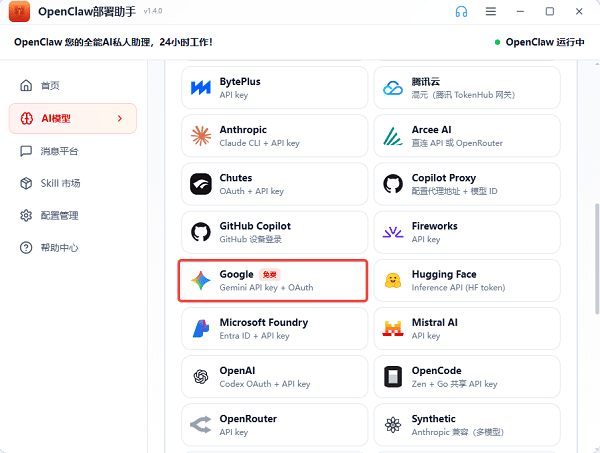Image resolution: width=600 pixels, height=453 pixels.
Task: Click the OpenAI logo icon
Action: tap(201, 377)
